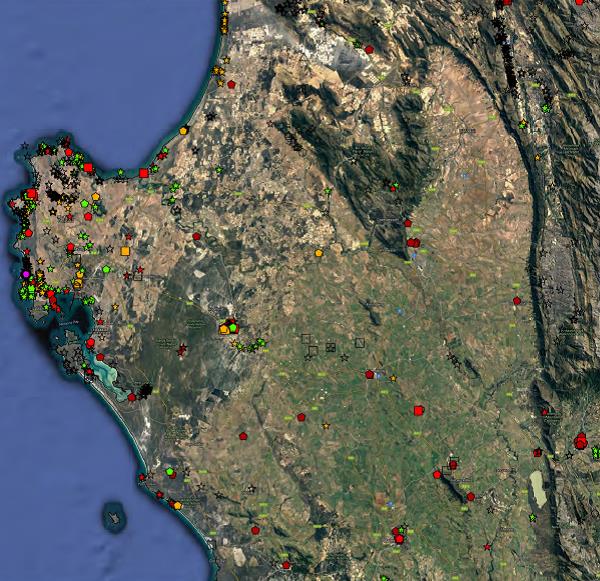Click the orange pentagon on the northern bay shoreline
This screenshot has width=600, height=581.
[x=184, y=130]
